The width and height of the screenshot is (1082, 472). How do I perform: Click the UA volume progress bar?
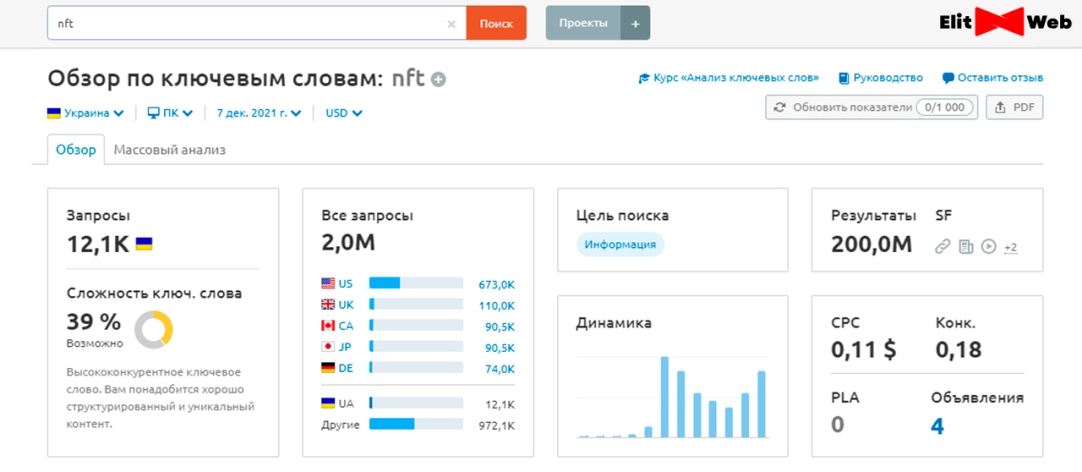[x=416, y=402]
